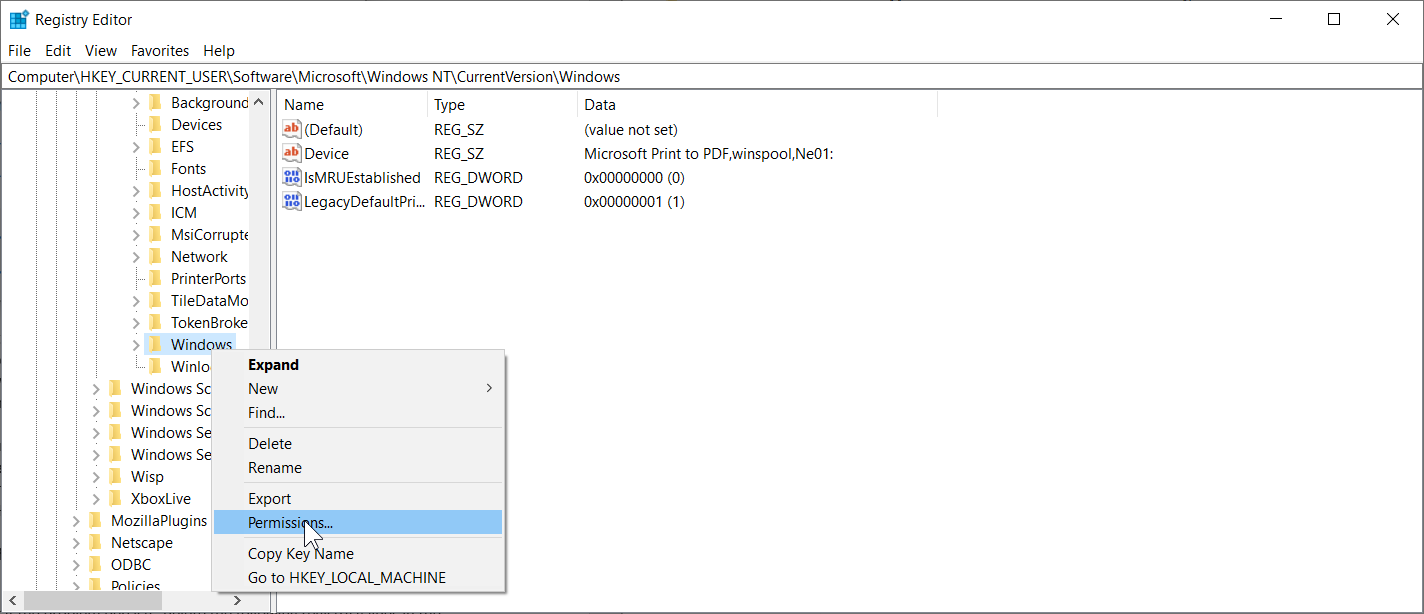Viewport: 1424px width, 614px height.
Task: Choose Expand in the context menu
Action: [358, 365]
